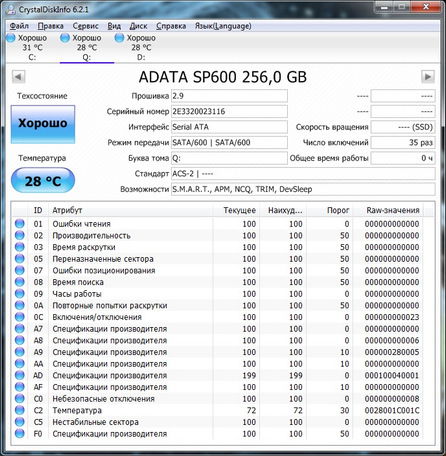Select disk Q: status tab
Image resolution: width=446 pixels, height=456 pixels.
pos(87,47)
